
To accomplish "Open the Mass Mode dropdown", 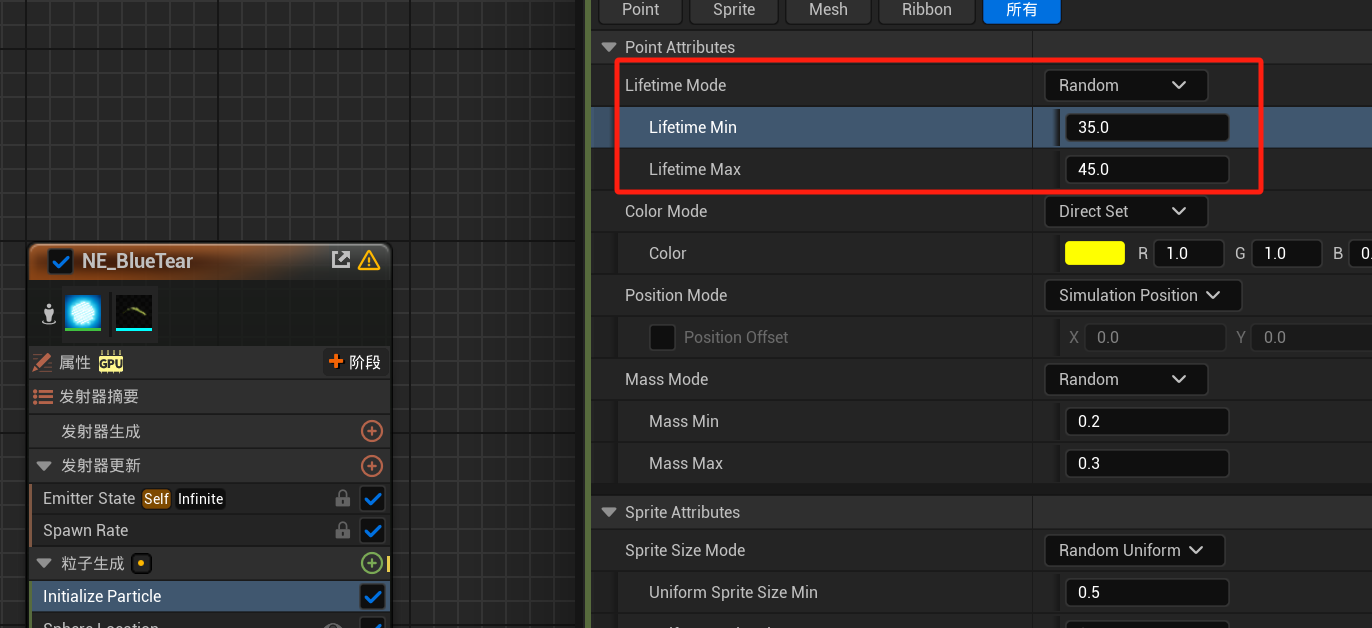I will [x=1126, y=379].
